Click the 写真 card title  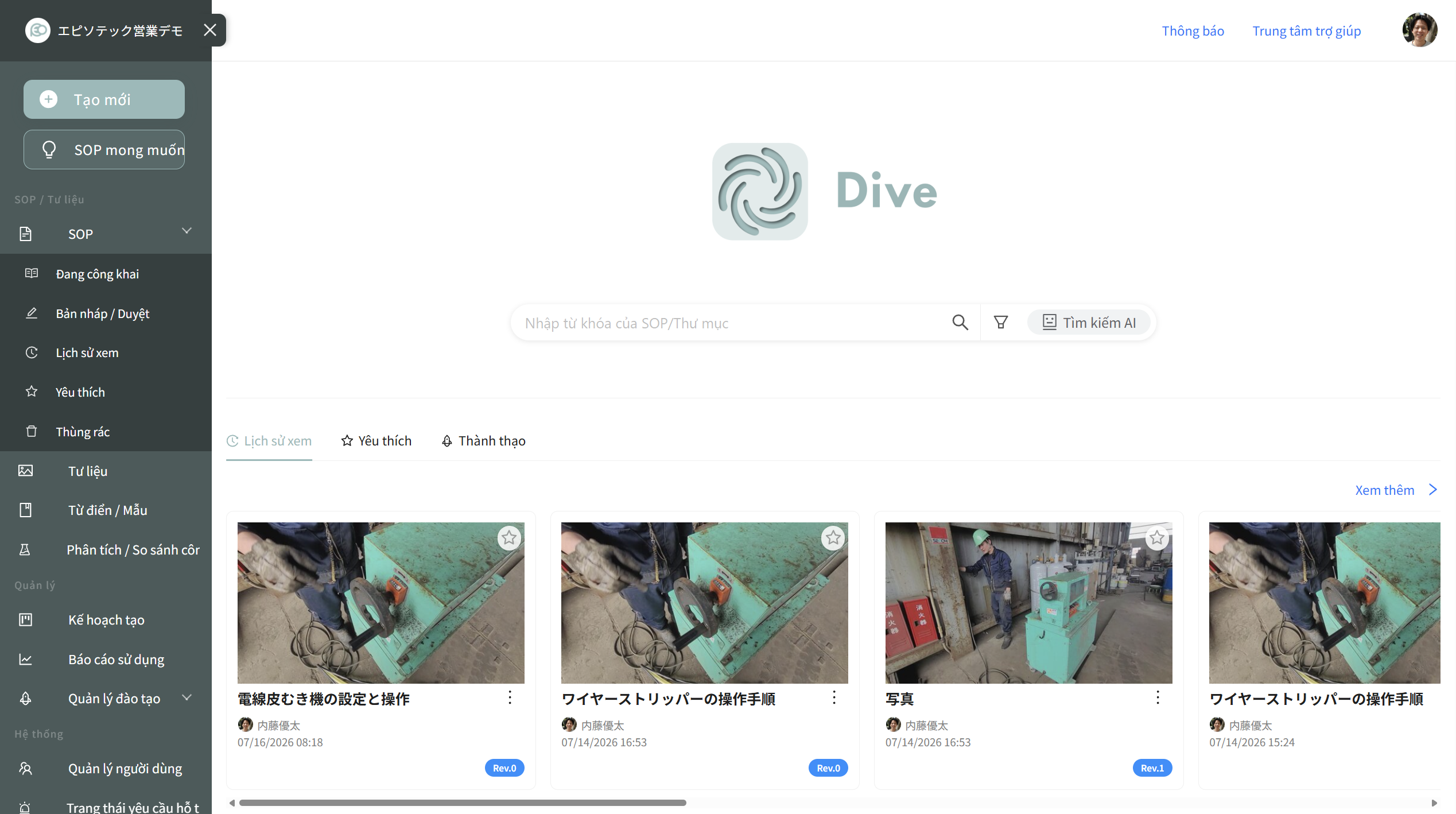pos(899,699)
